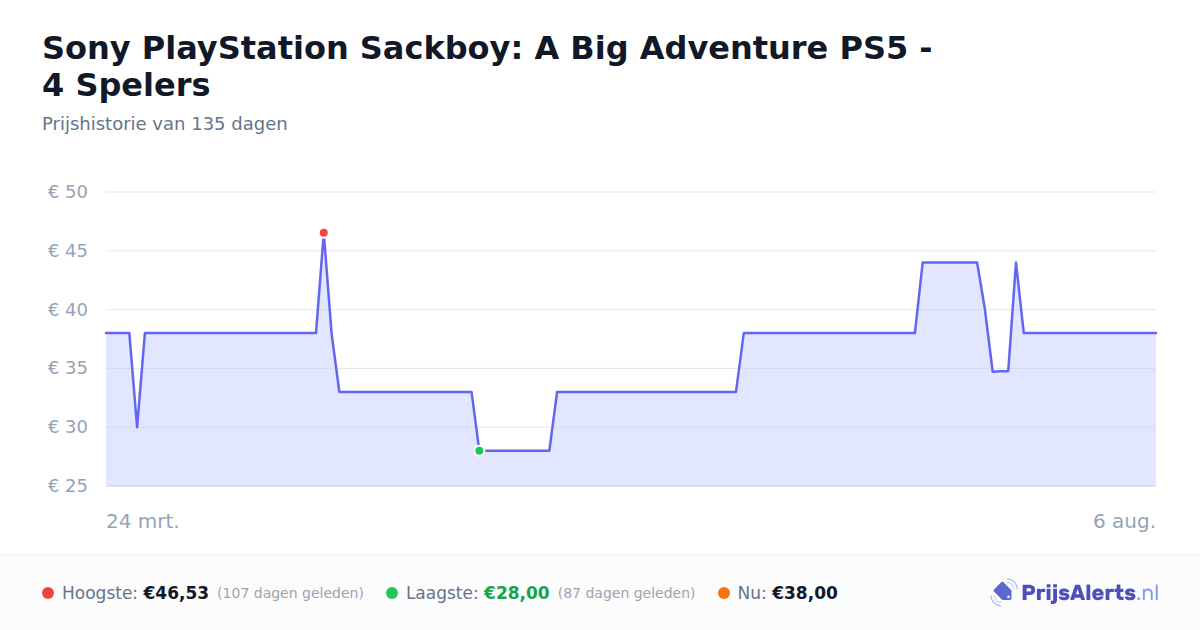Click the orange dot beside Nu
The width and height of the screenshot is (1200, 630).
[724, 593]
